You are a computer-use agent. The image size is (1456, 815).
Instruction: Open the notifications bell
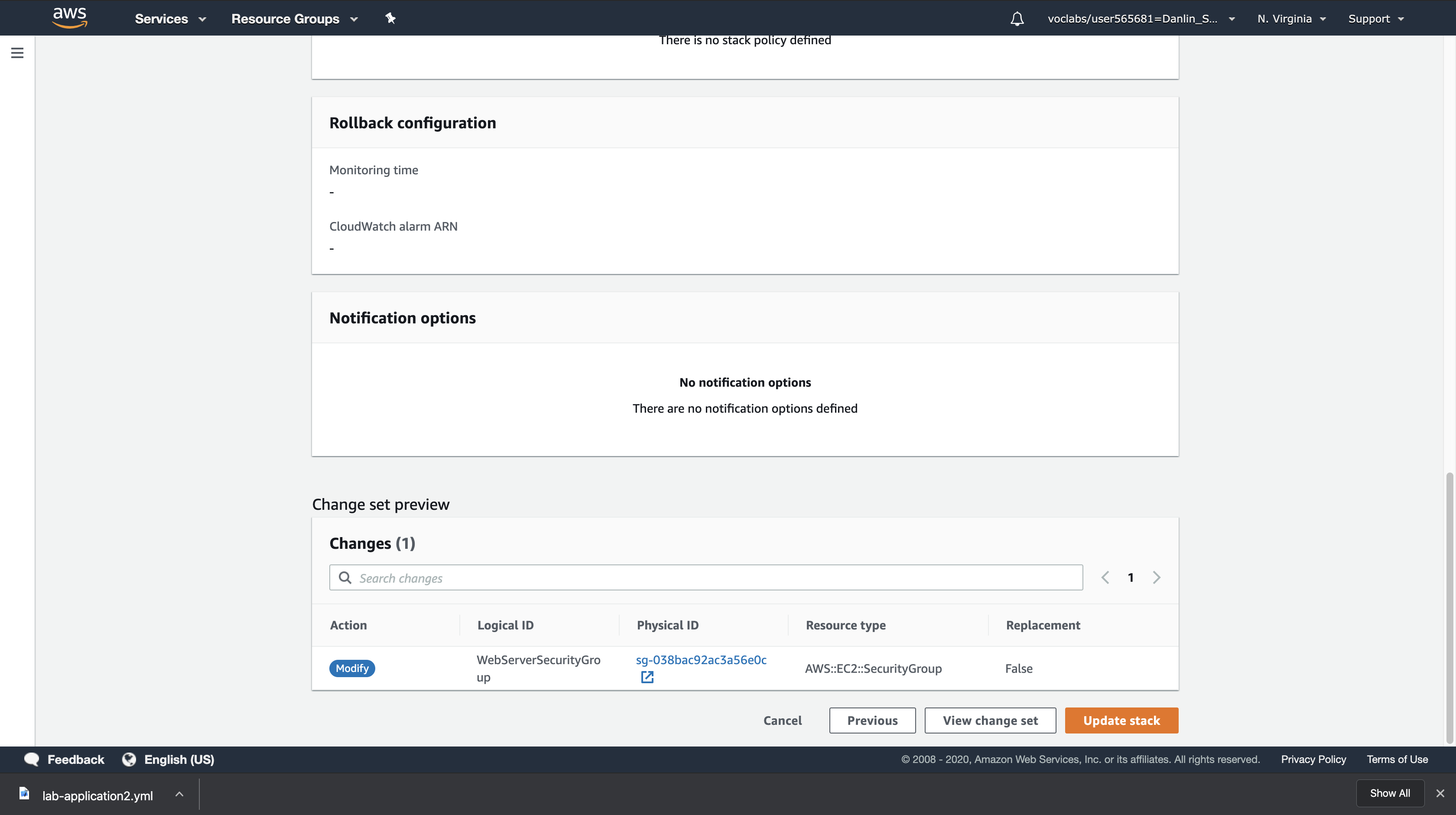coord(1017,19)
